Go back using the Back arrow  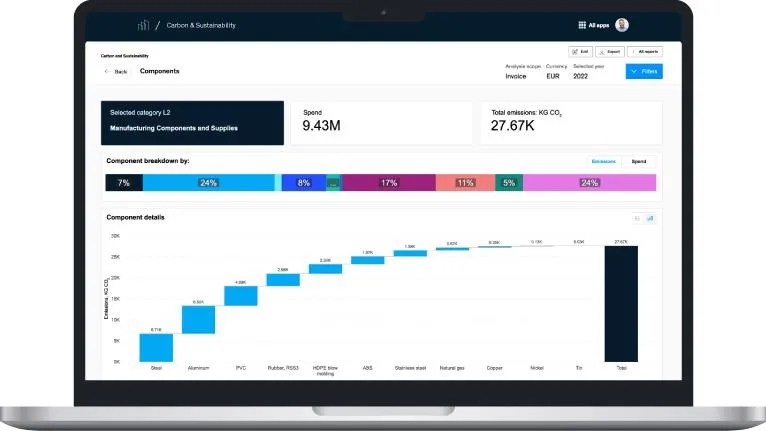coord(116,71)
